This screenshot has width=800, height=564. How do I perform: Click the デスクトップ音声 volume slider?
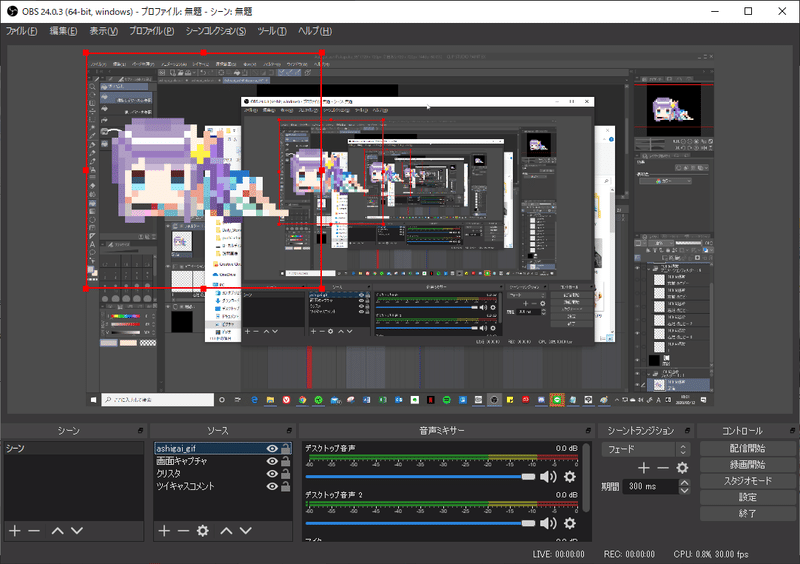point(420,477)
